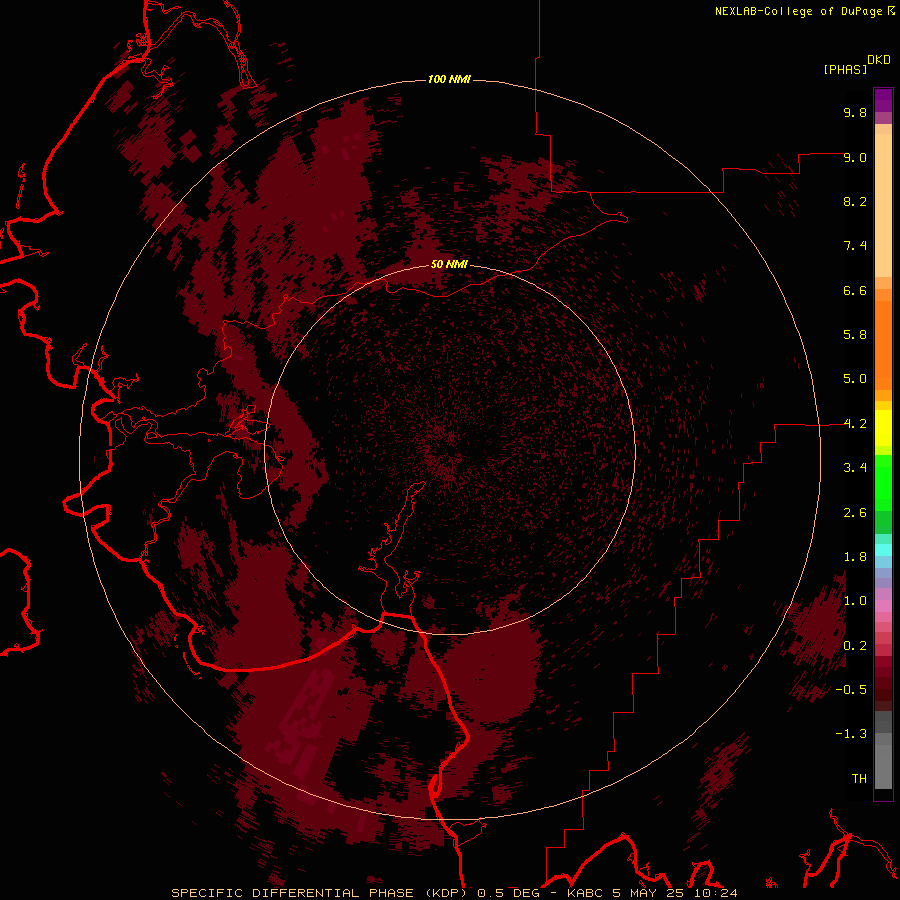This screenshot has height=900, width=900.
Task: Click the 8.2 scale value
Action: pyautogui.click(x=855, y=201)
